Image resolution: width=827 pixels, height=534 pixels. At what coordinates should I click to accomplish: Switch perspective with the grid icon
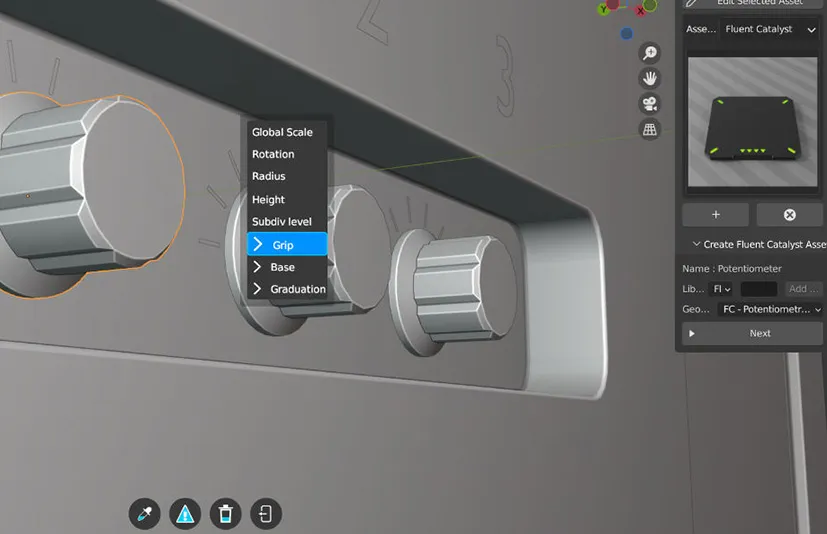click(x=650, y=129)
